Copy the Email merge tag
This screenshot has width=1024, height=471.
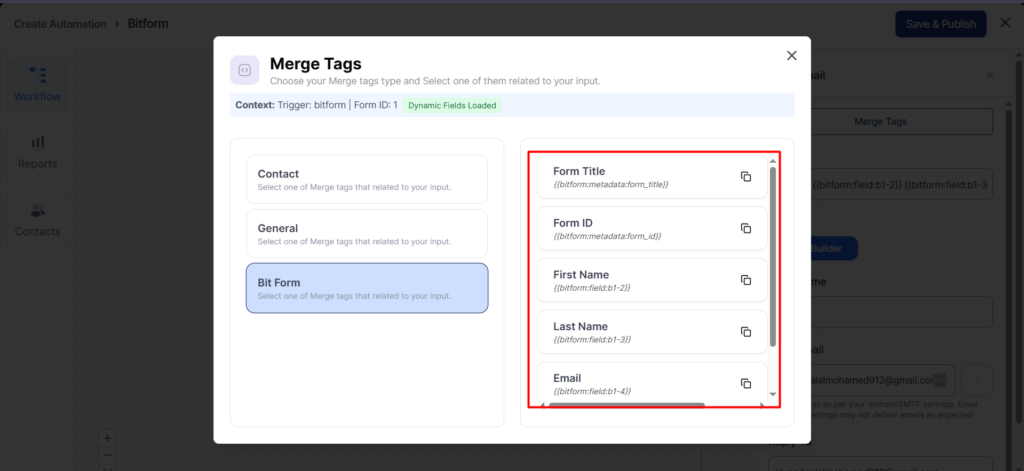[x=745, y=383]
